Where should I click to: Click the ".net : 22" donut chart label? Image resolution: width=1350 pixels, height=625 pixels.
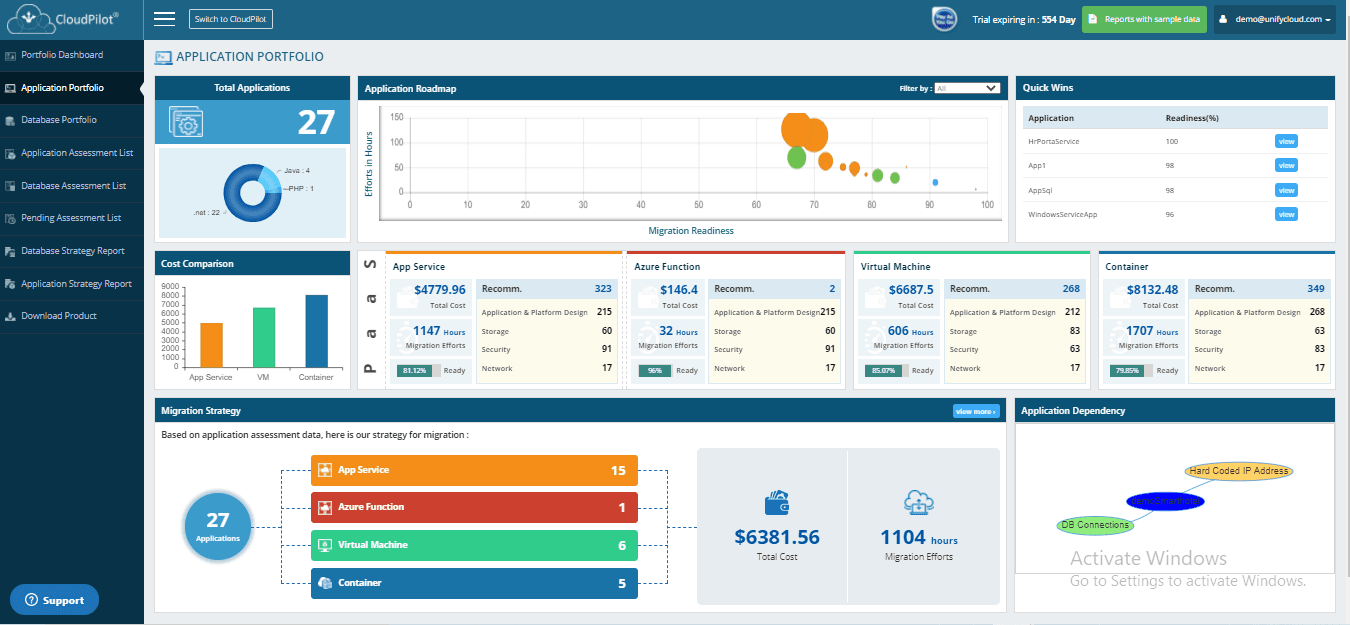208,212
